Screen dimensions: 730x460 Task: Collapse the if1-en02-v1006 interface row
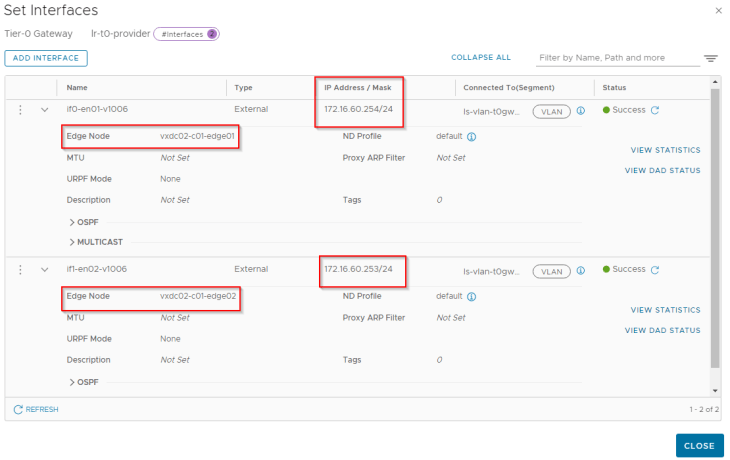45,270
